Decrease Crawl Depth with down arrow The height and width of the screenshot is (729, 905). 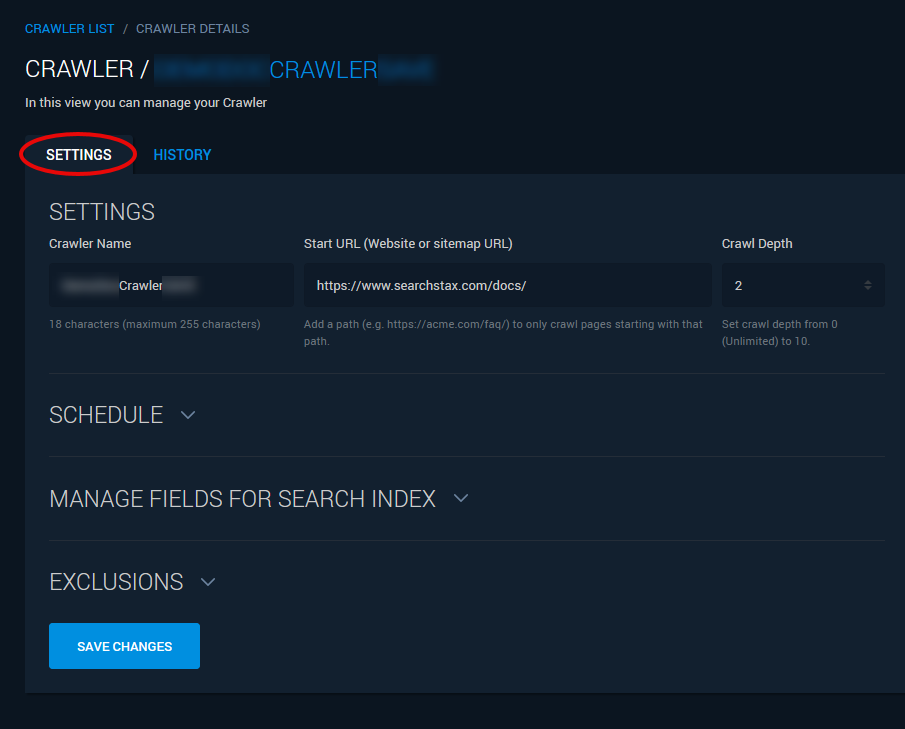(867, 288)
